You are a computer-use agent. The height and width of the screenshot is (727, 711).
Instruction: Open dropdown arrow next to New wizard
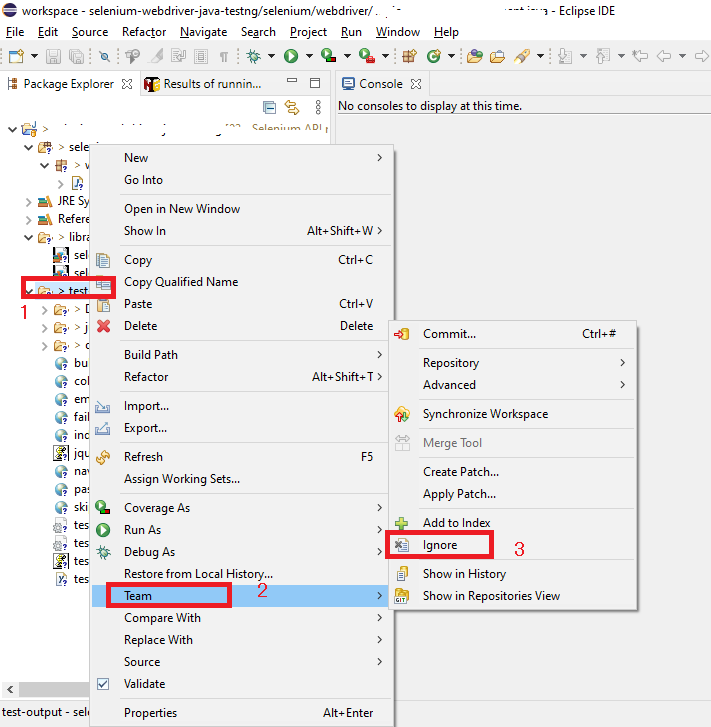34,56
